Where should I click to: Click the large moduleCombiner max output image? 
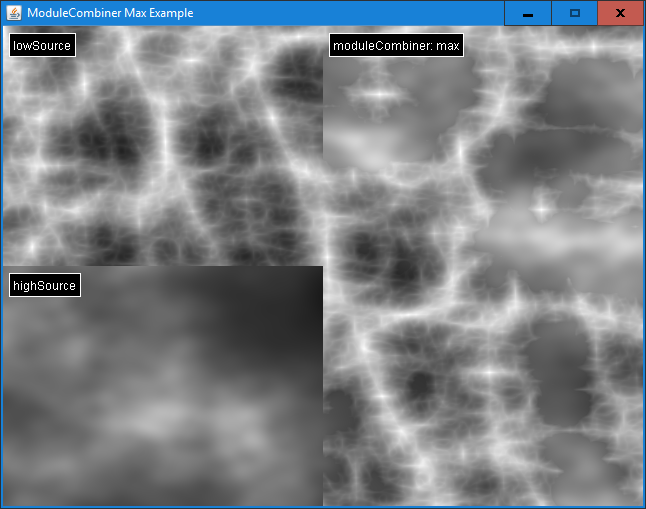tap(482, 300)
